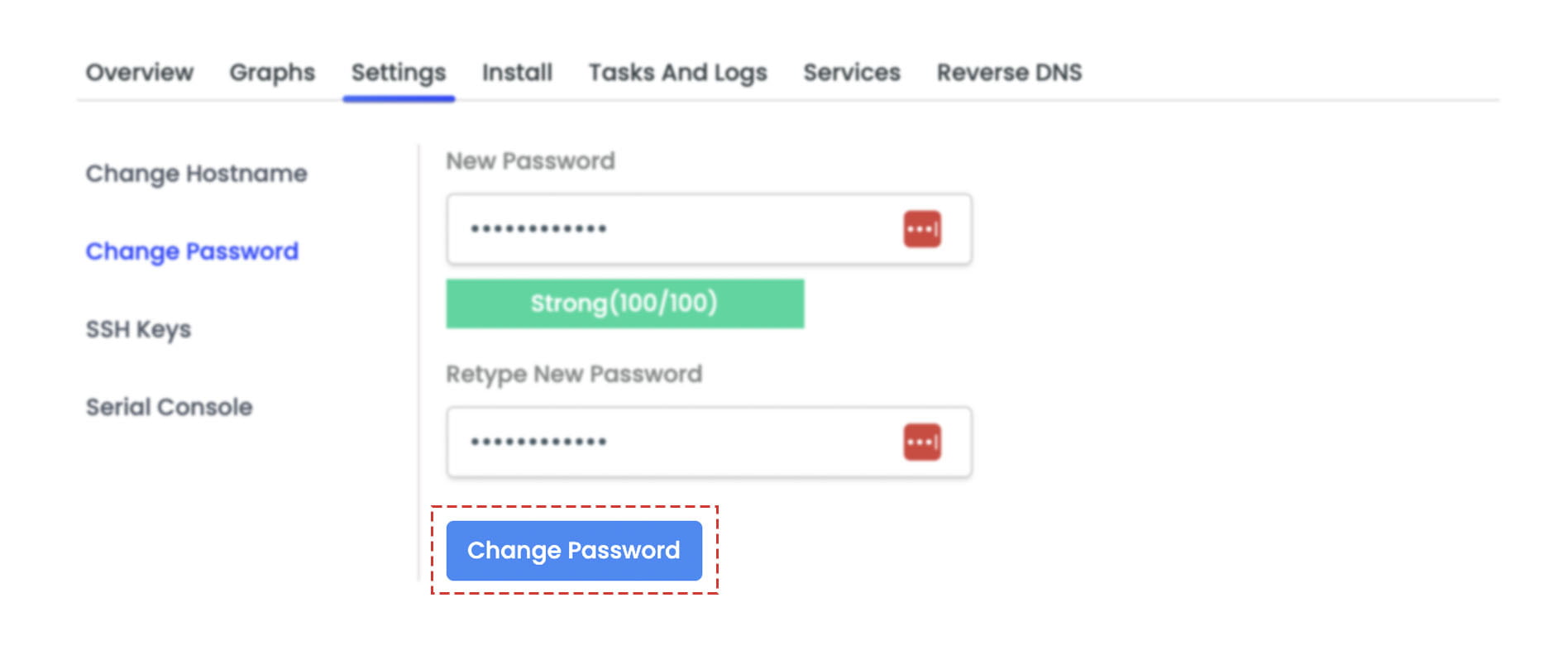View the Services tab

(x=852, y=73)
